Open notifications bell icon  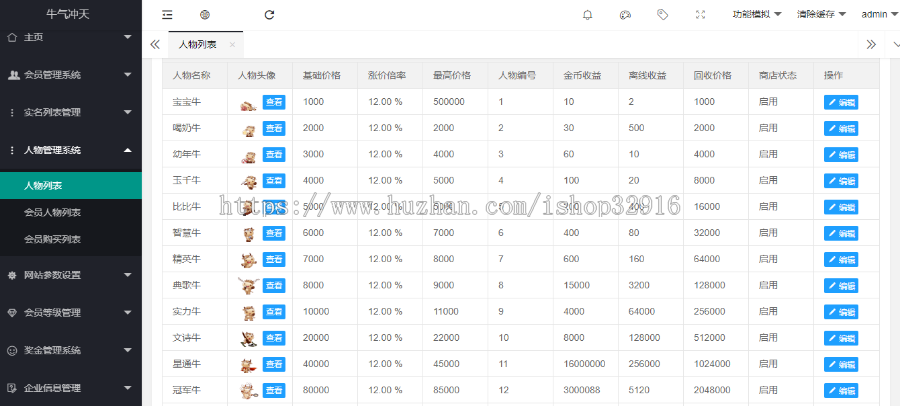point(587,15)
